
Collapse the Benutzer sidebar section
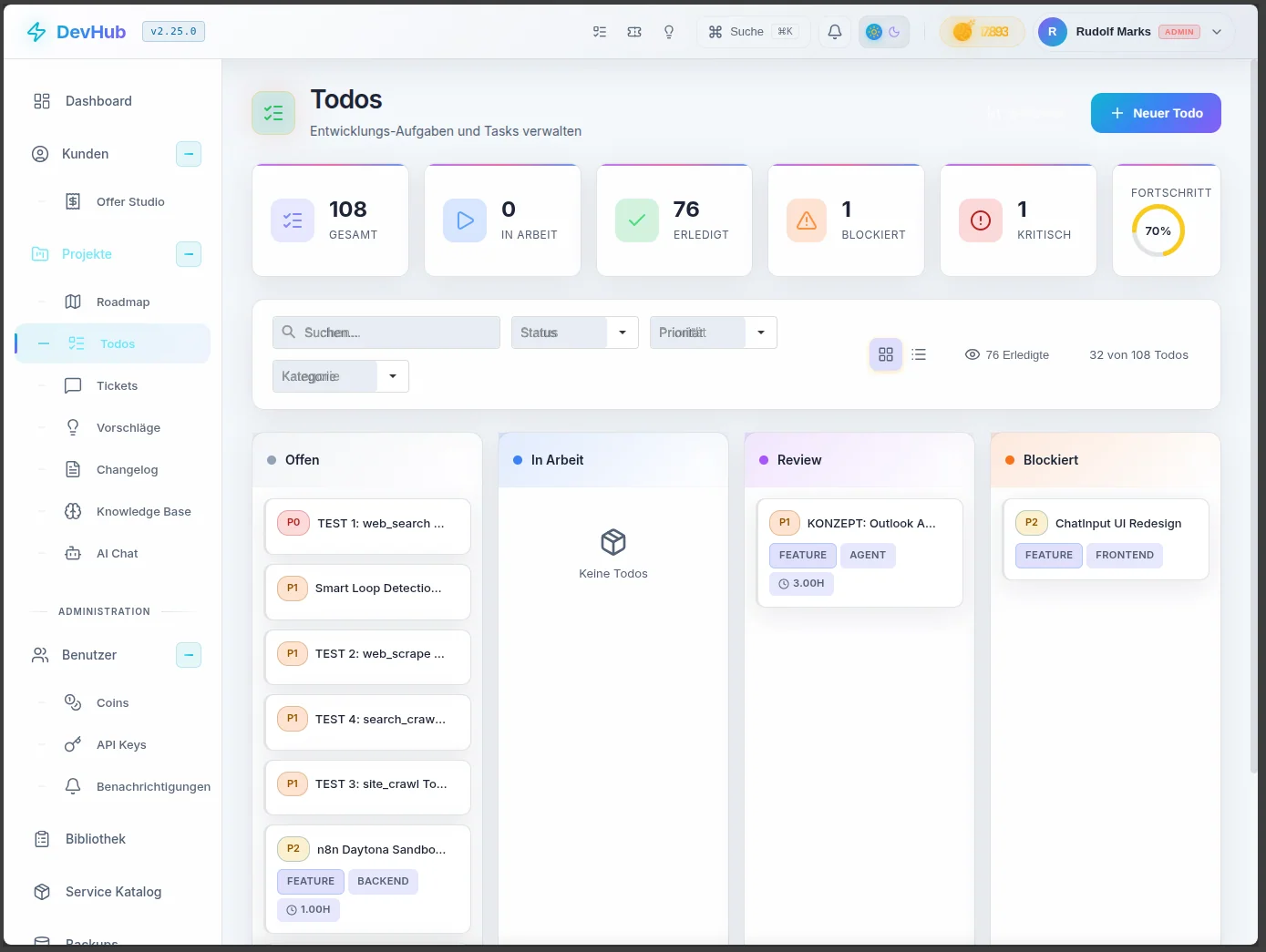pyautogui.click(x=189, y=655)
